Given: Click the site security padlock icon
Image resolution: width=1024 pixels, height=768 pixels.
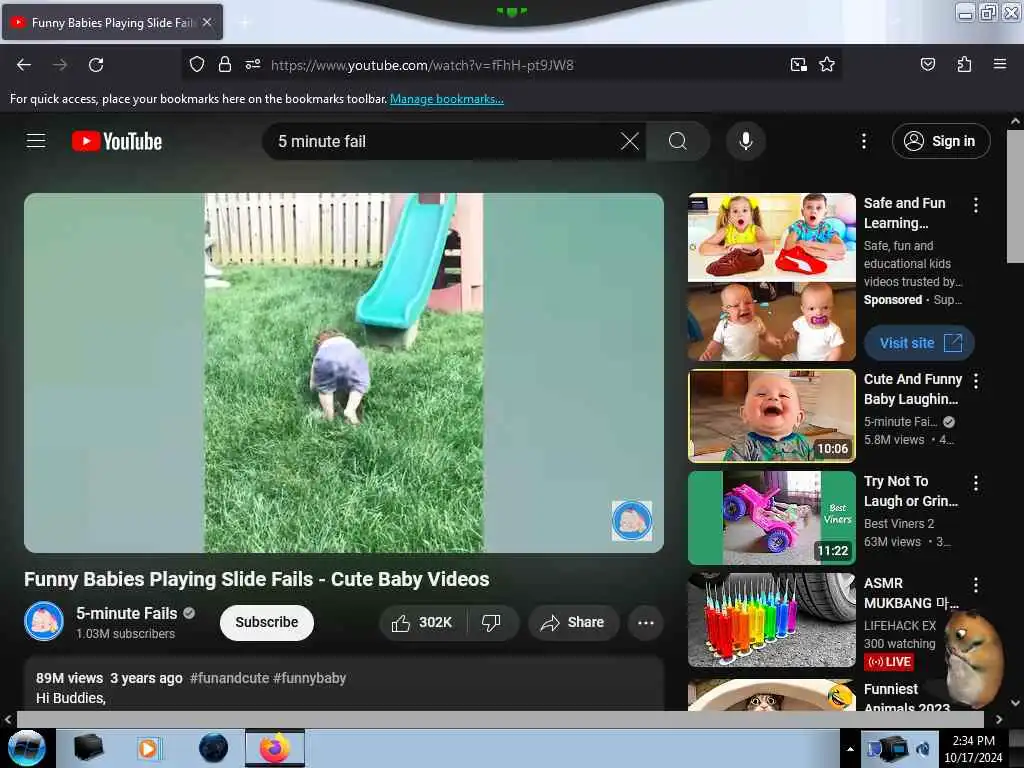Looking at the screenshot, I should tap(225, 65).
